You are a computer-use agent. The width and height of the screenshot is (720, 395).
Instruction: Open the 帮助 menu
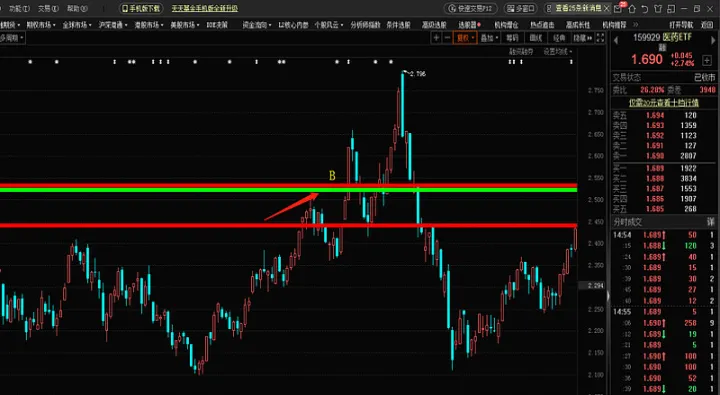tap(76, 8)
